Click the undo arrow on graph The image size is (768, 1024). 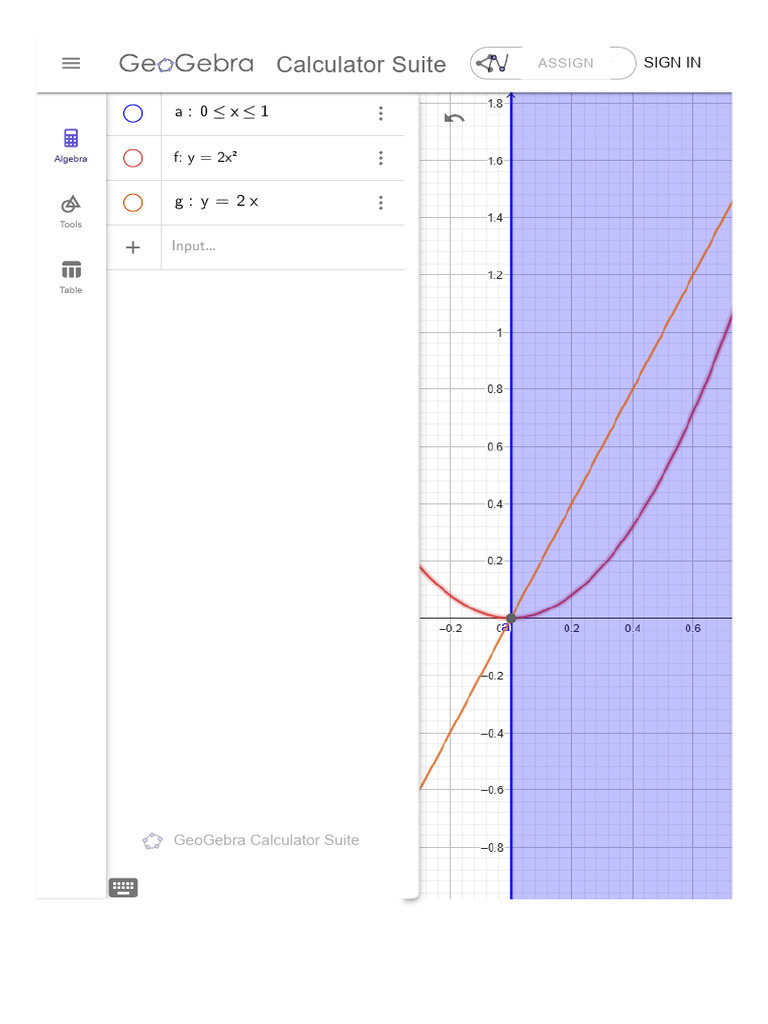coord(454,118)
